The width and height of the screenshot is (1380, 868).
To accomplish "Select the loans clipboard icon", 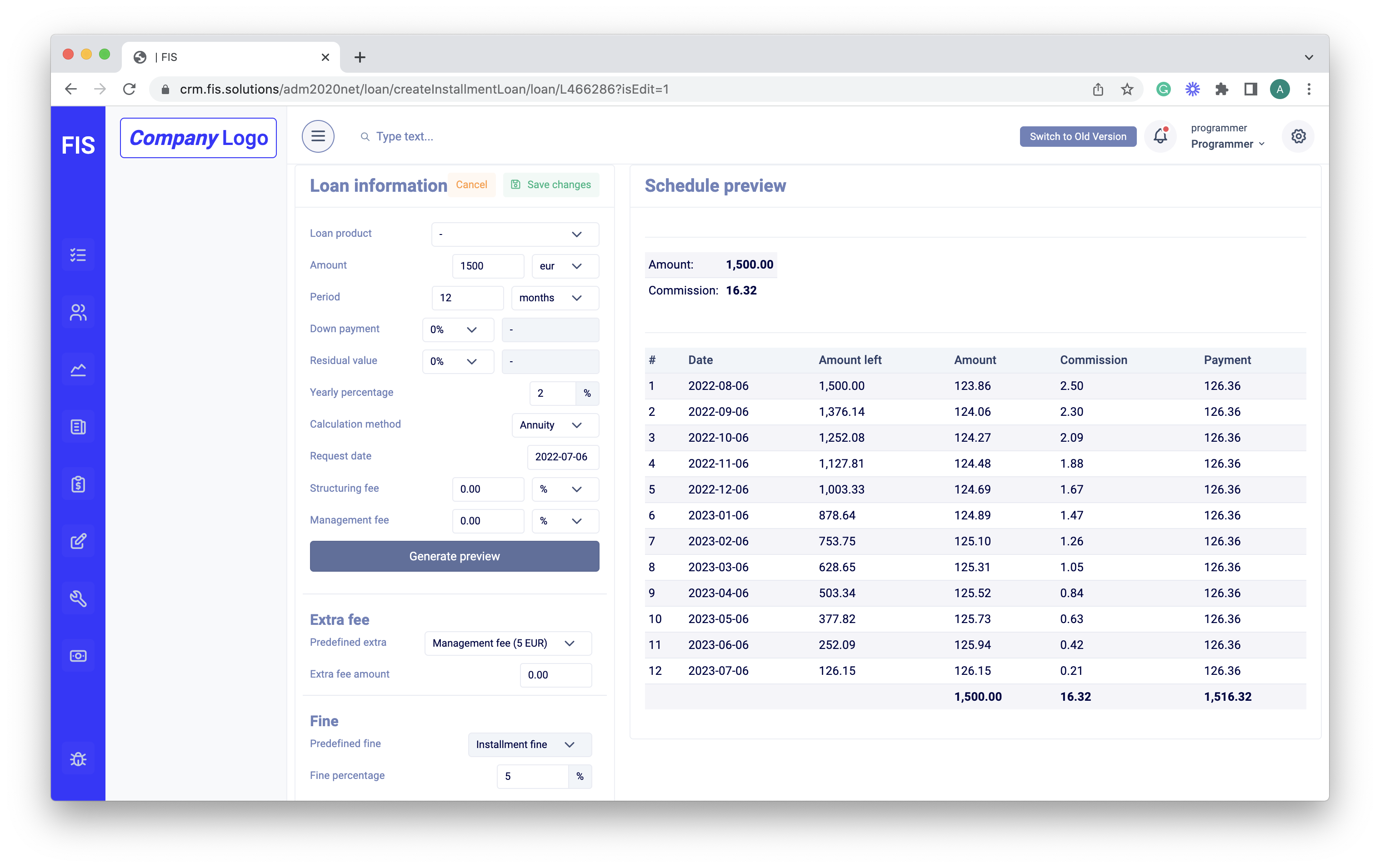I will (78, 483).
